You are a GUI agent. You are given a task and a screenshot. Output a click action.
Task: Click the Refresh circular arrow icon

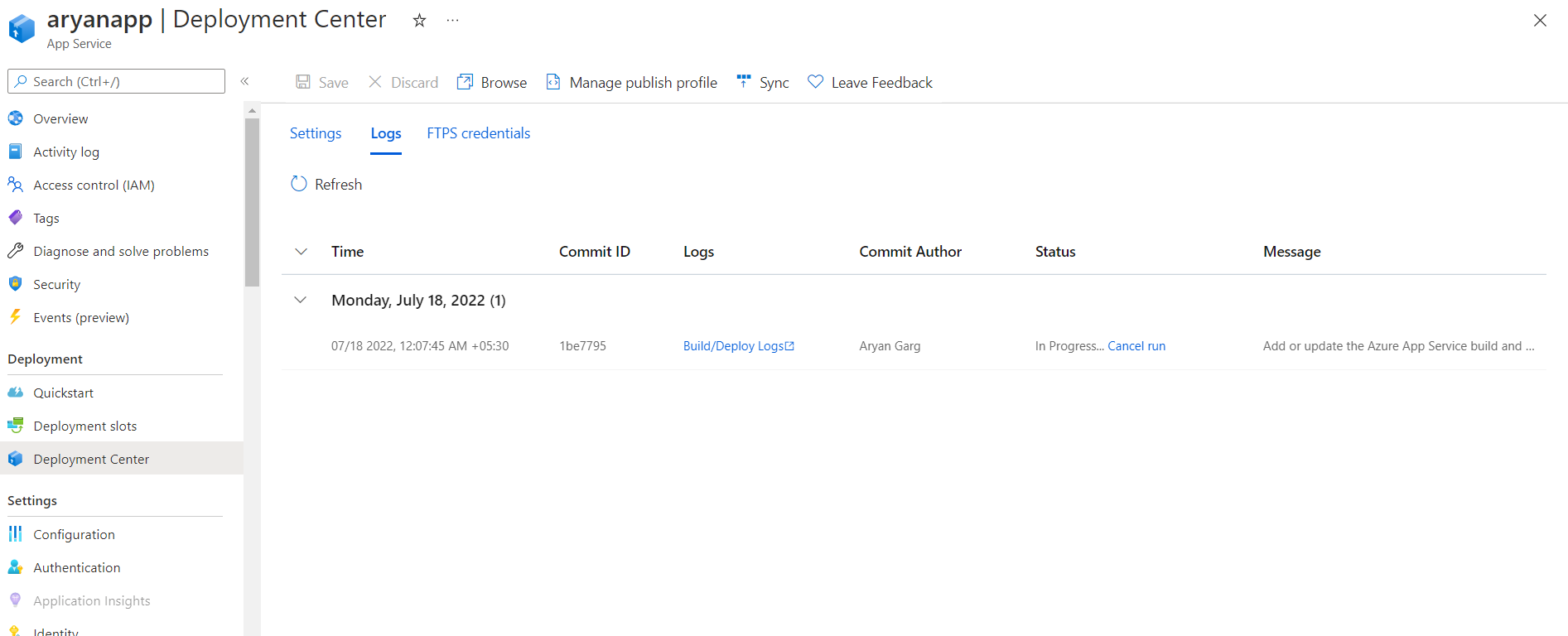[299, 184]
